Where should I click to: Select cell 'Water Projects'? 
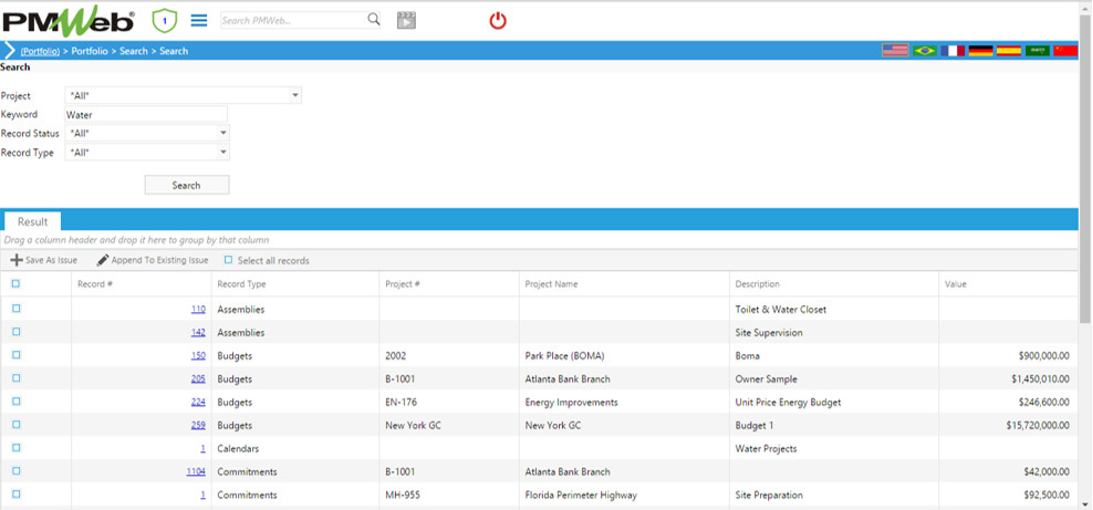(x=766, y=449)
